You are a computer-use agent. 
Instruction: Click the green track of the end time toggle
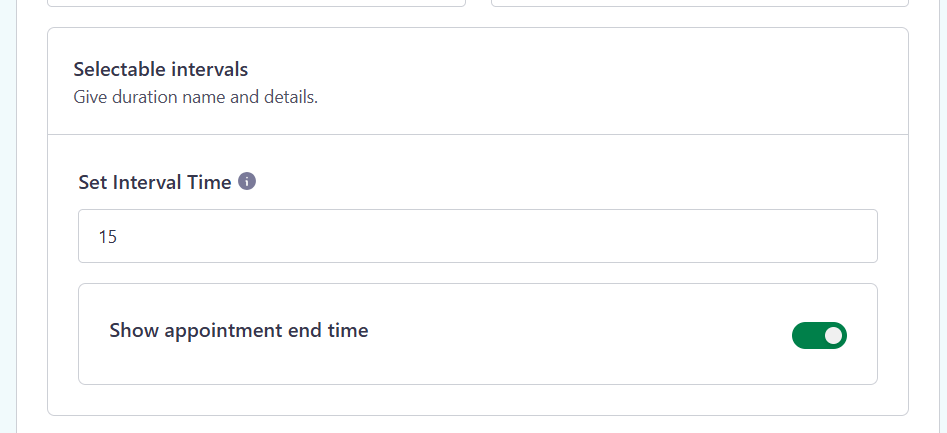tap(806, 336)
